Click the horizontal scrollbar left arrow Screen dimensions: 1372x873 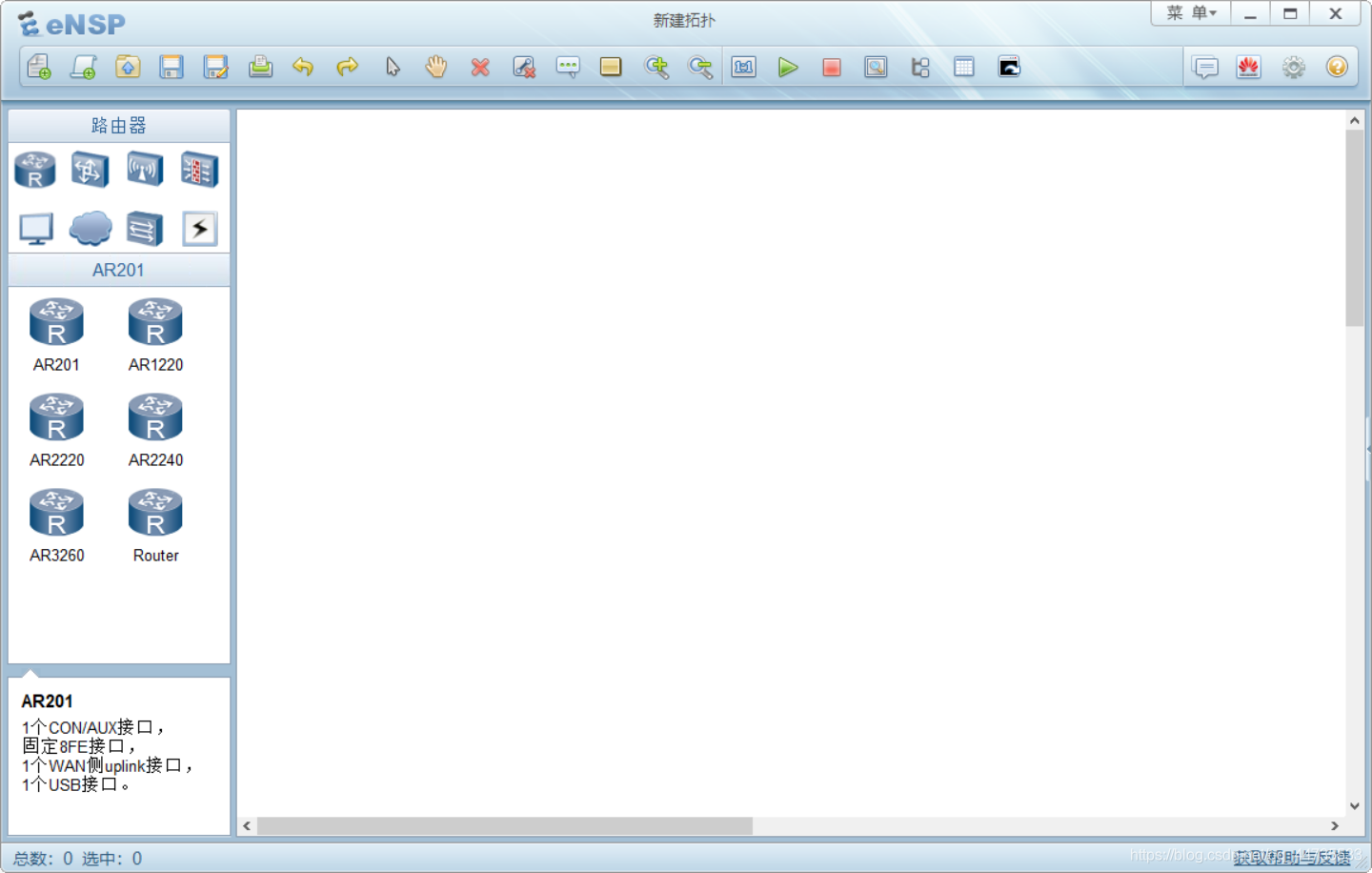coord(247,825)
